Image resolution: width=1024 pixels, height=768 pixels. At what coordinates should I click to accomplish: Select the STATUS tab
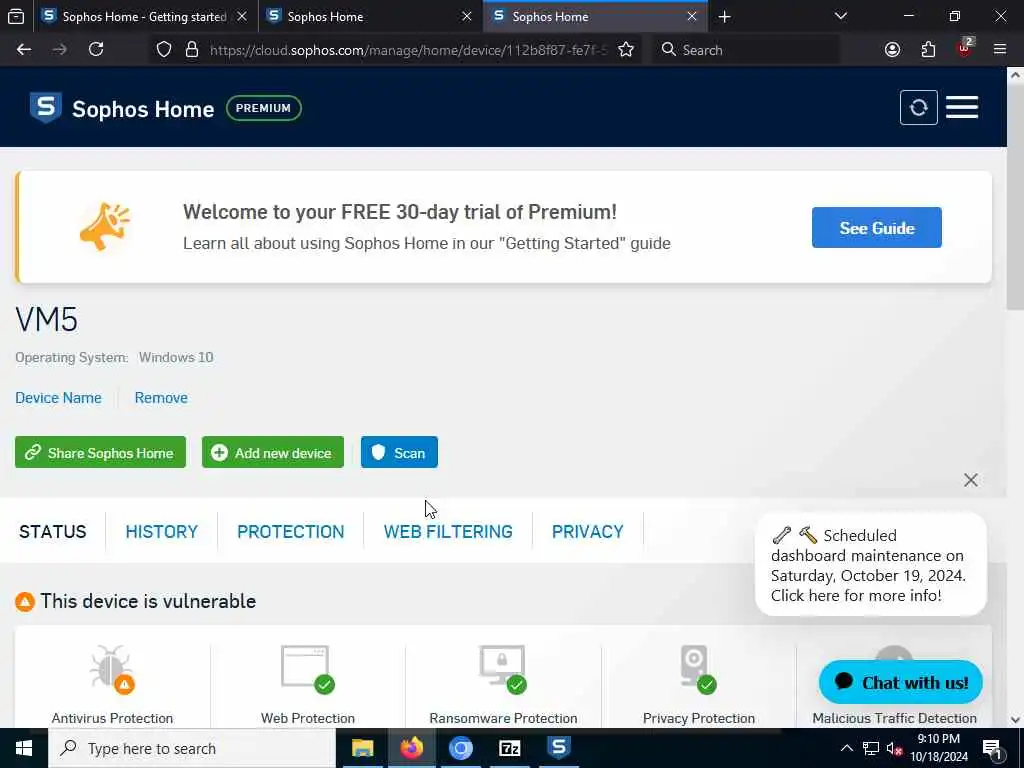pos(53,532)
